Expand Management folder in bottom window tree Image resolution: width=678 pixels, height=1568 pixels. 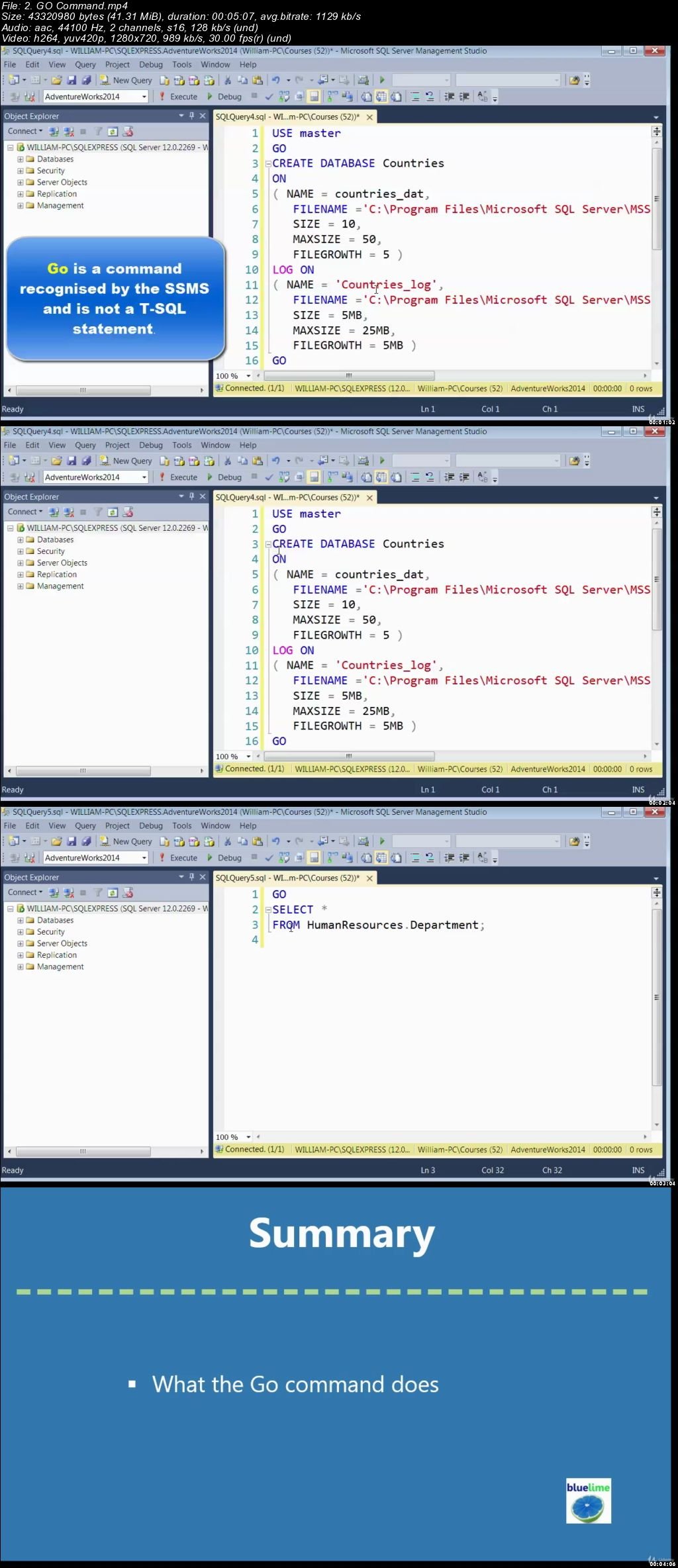pyautogui.click(x=21, y=966)
